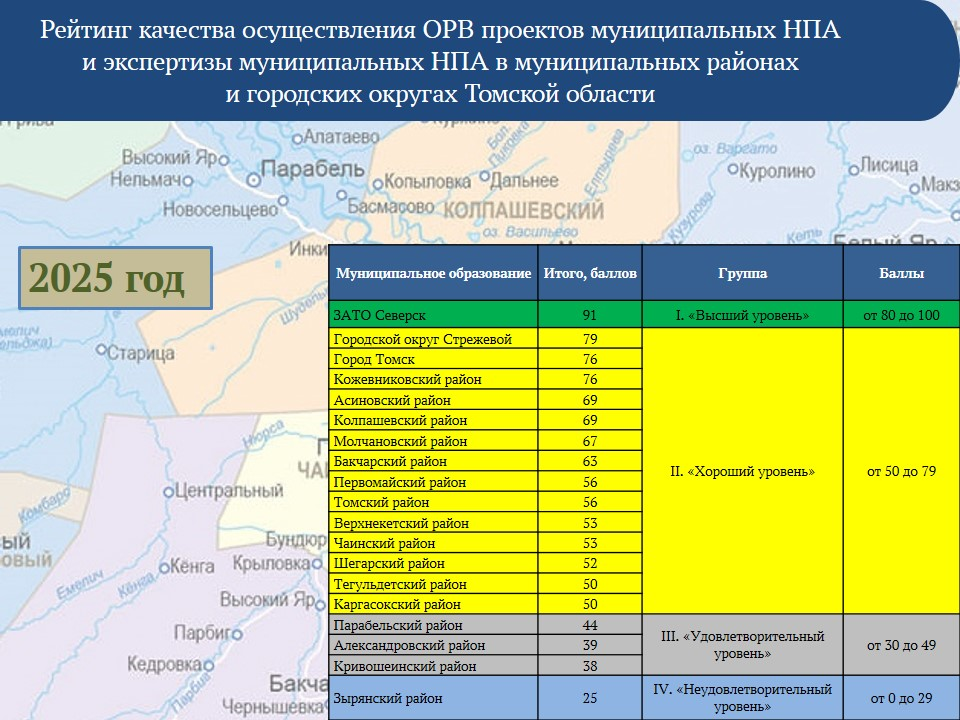Select the "Зырянский район" row
Viewport: 960px width, 720px height.
click(x=433, y=698)
